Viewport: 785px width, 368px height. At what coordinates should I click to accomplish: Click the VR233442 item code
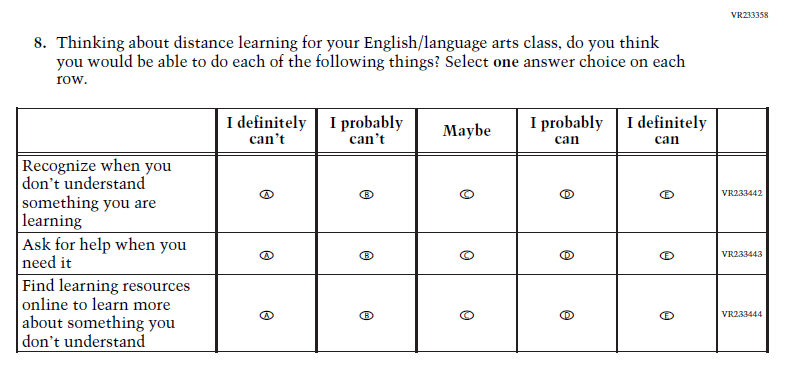pyautogui.click(x=742, y=193)
